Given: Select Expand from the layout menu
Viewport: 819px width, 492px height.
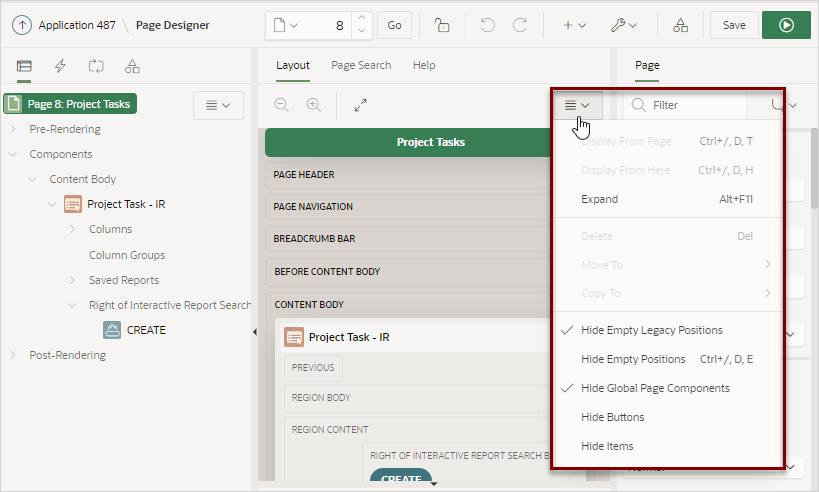Looking at the screenshot, I should pos(668,199).
